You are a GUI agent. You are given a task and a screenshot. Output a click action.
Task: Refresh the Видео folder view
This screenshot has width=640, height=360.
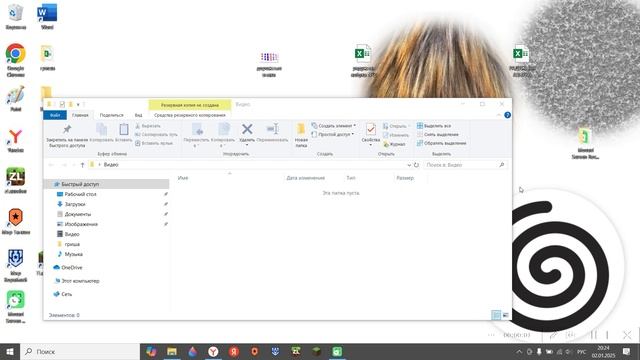click(x=416, y=165)
